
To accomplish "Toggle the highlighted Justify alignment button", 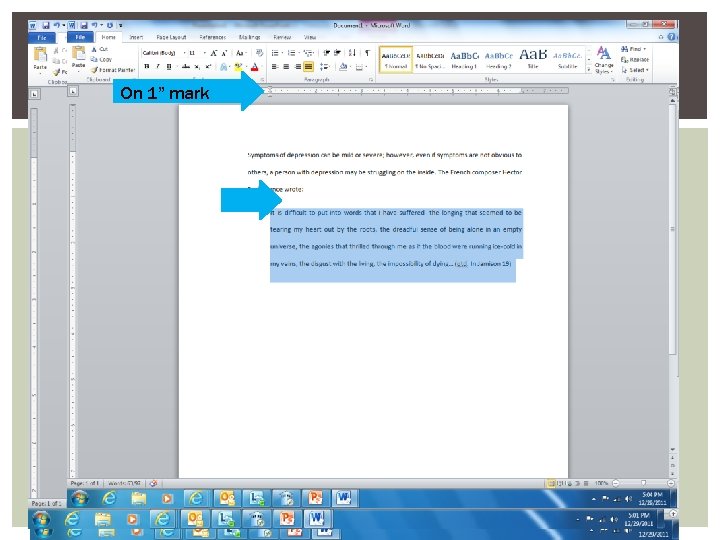I will coord(309,67).
